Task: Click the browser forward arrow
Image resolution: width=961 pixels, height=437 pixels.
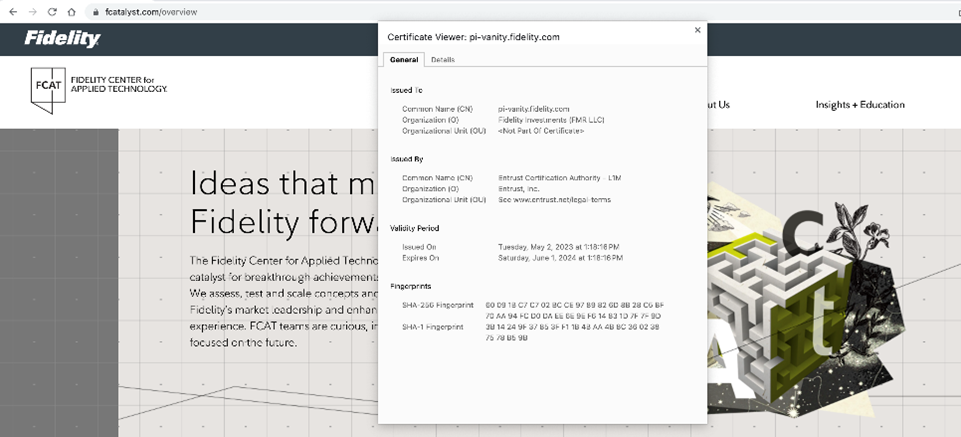Action: 33,12
